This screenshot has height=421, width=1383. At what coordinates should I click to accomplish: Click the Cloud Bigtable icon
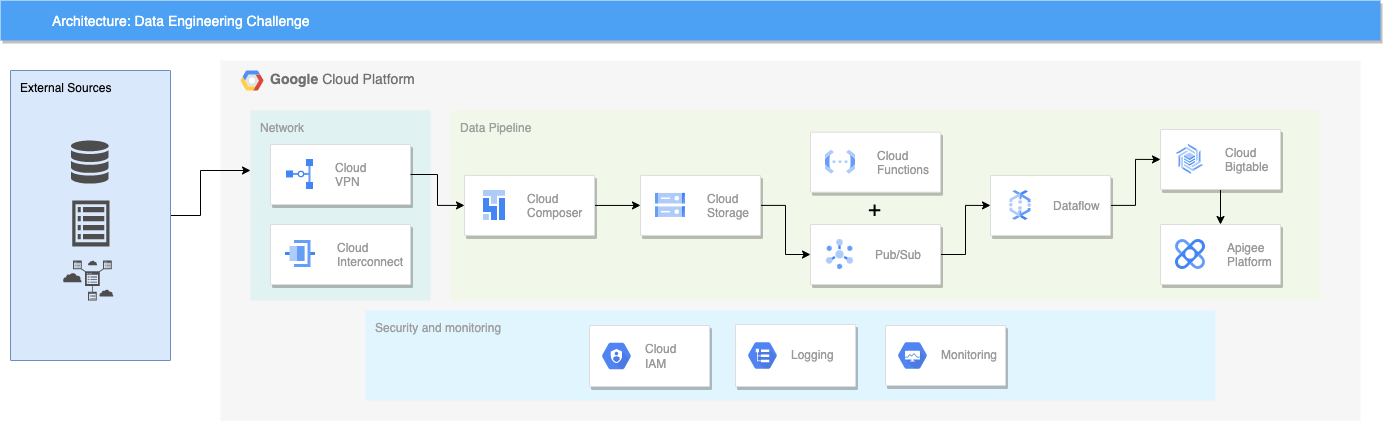(1189, 160)
